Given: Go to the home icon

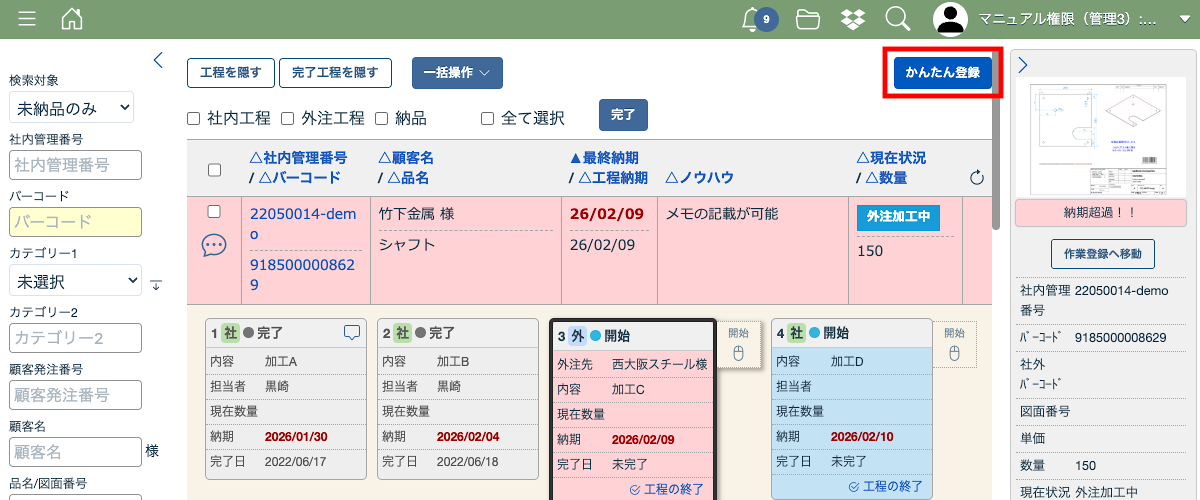Looking at the screenshot, I should [x=72, y=19].
